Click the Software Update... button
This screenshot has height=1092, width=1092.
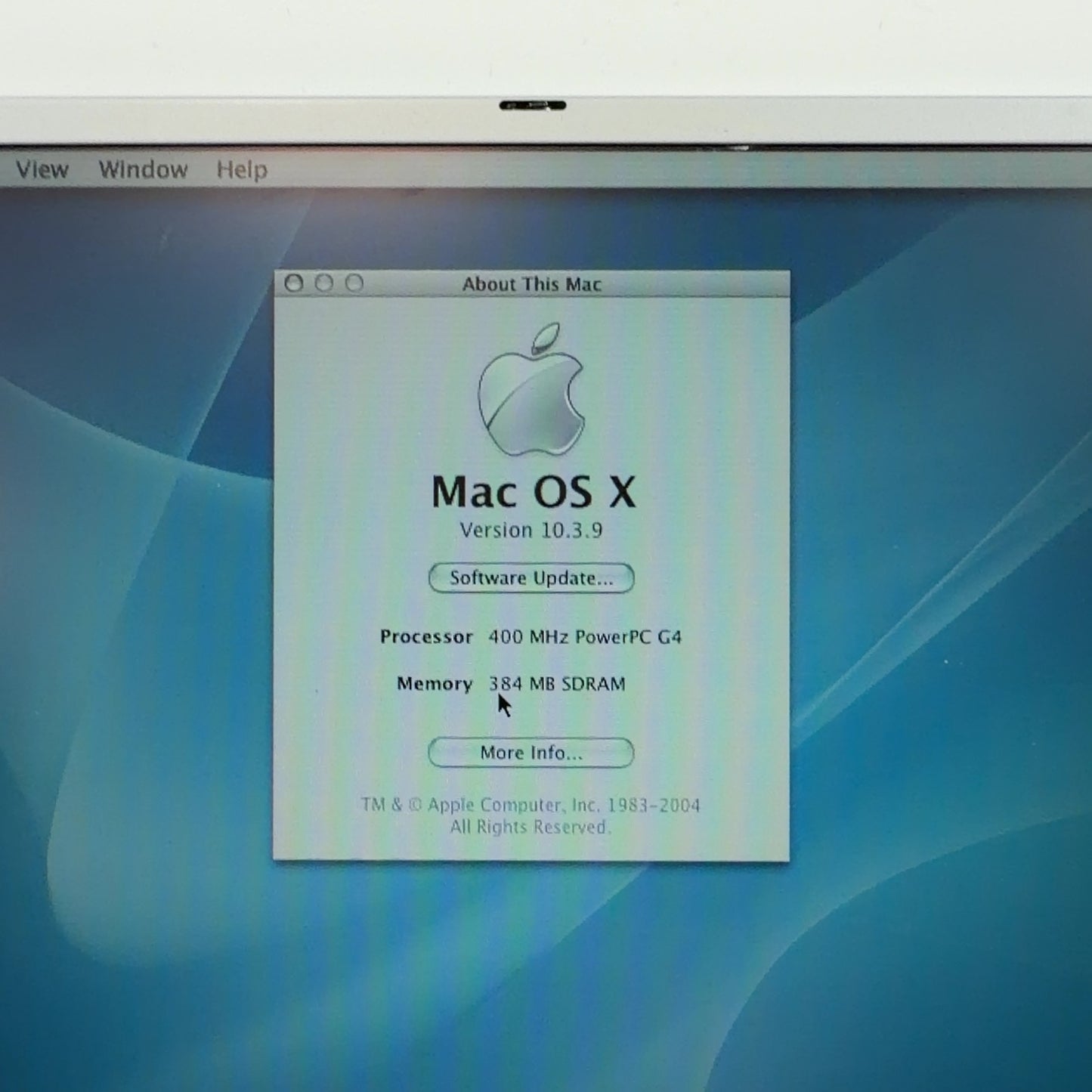click(531, 578)
